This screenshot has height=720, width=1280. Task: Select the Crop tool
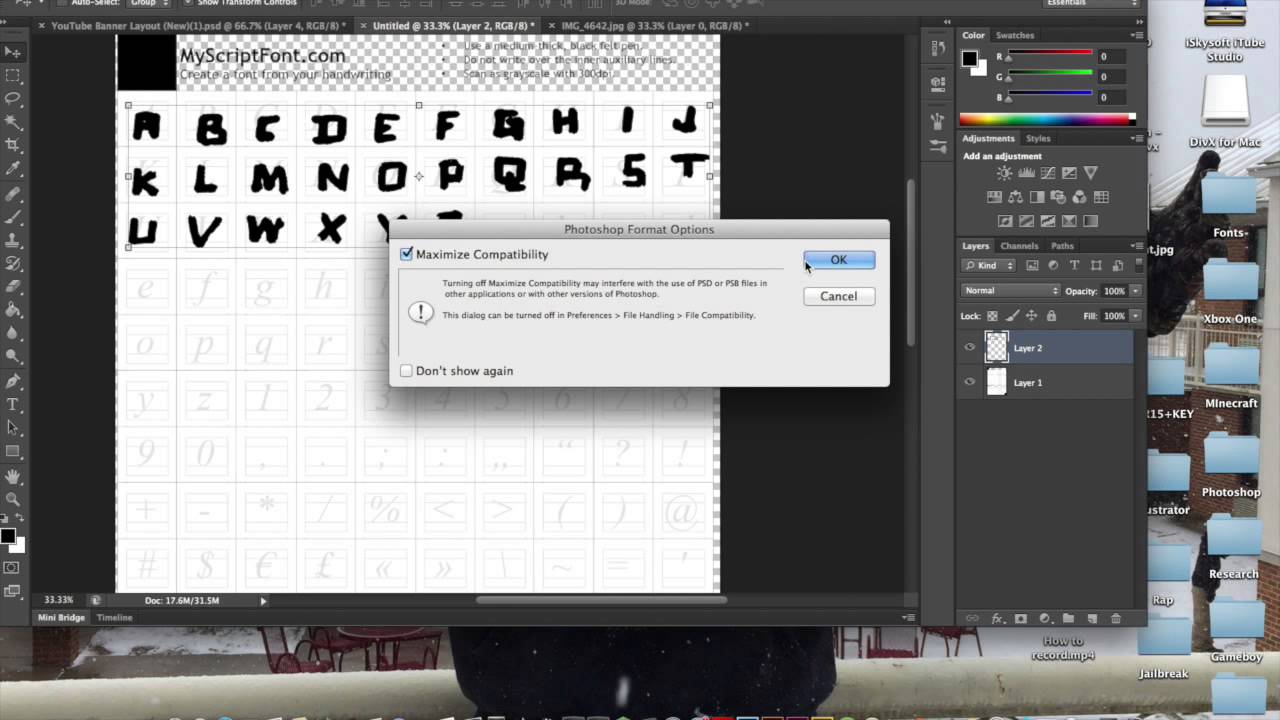(13, 145)
